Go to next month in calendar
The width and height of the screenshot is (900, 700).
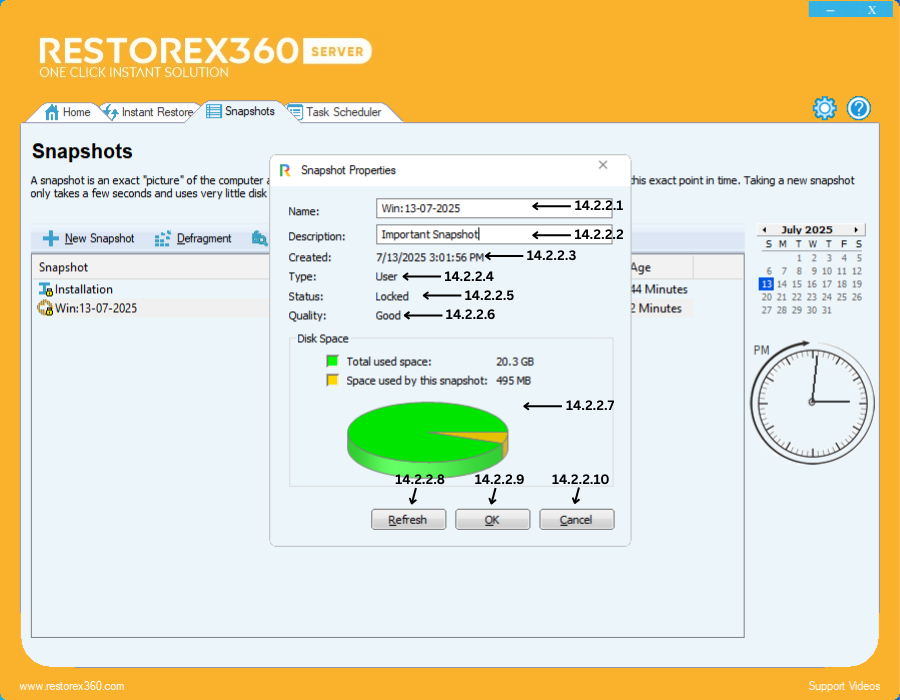pos(856,230)
